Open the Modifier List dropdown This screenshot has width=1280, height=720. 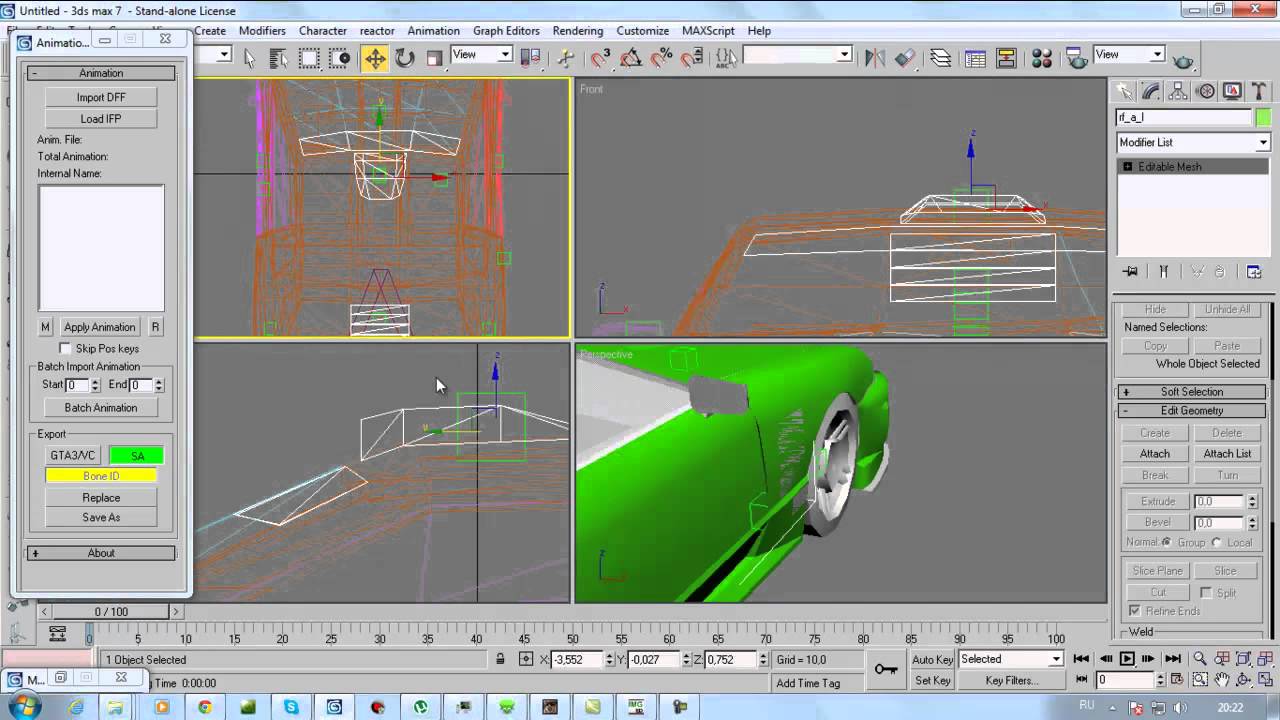1192,143
